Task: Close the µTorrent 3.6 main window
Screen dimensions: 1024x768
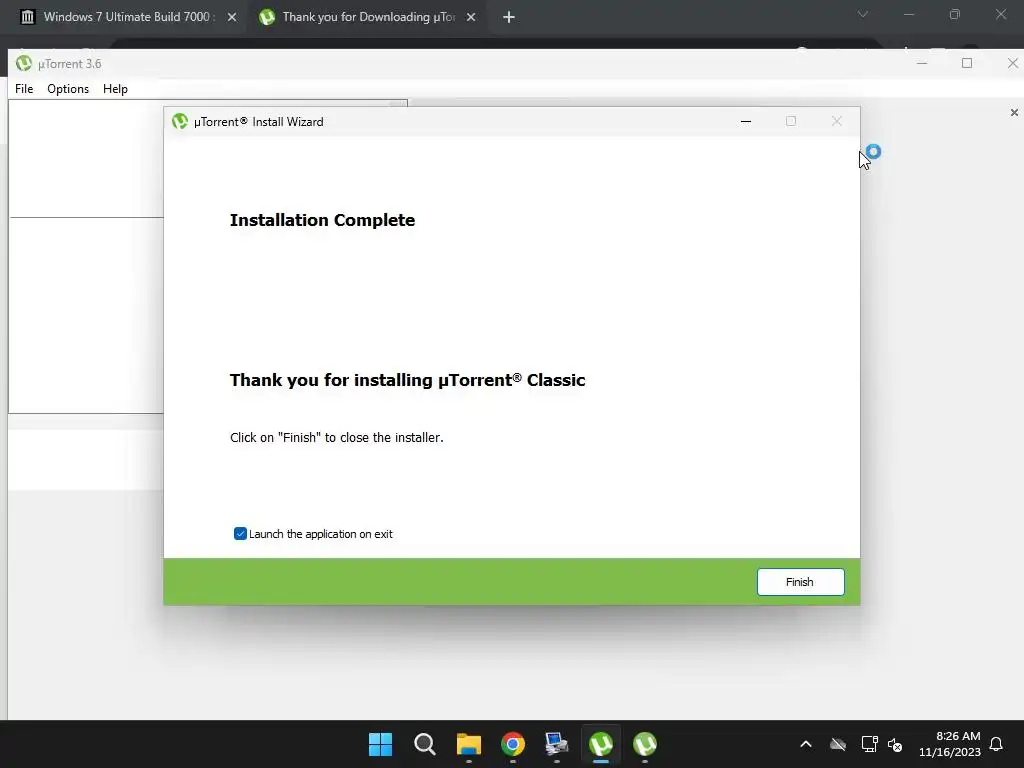Action: tap(1012, 63)
